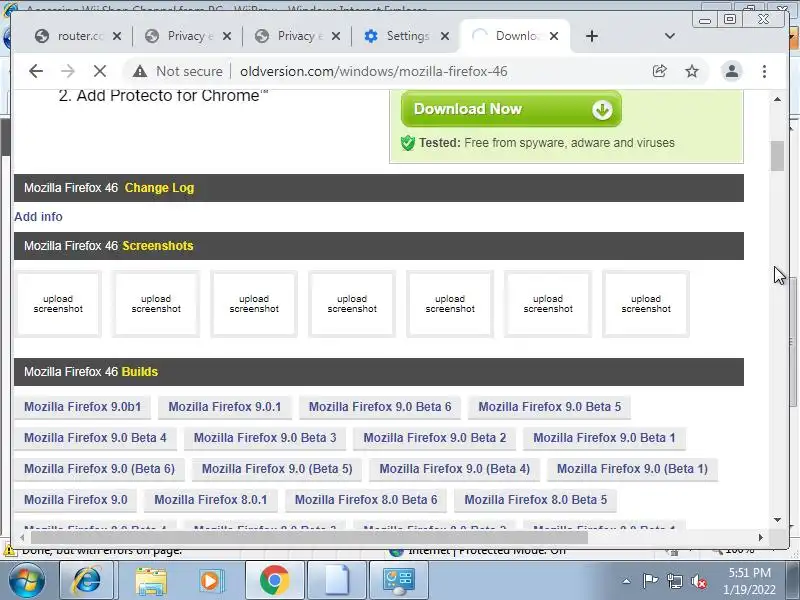Click the green Download Now button
The height and width of the screenshot is (600, 800).
pos(511,109)
